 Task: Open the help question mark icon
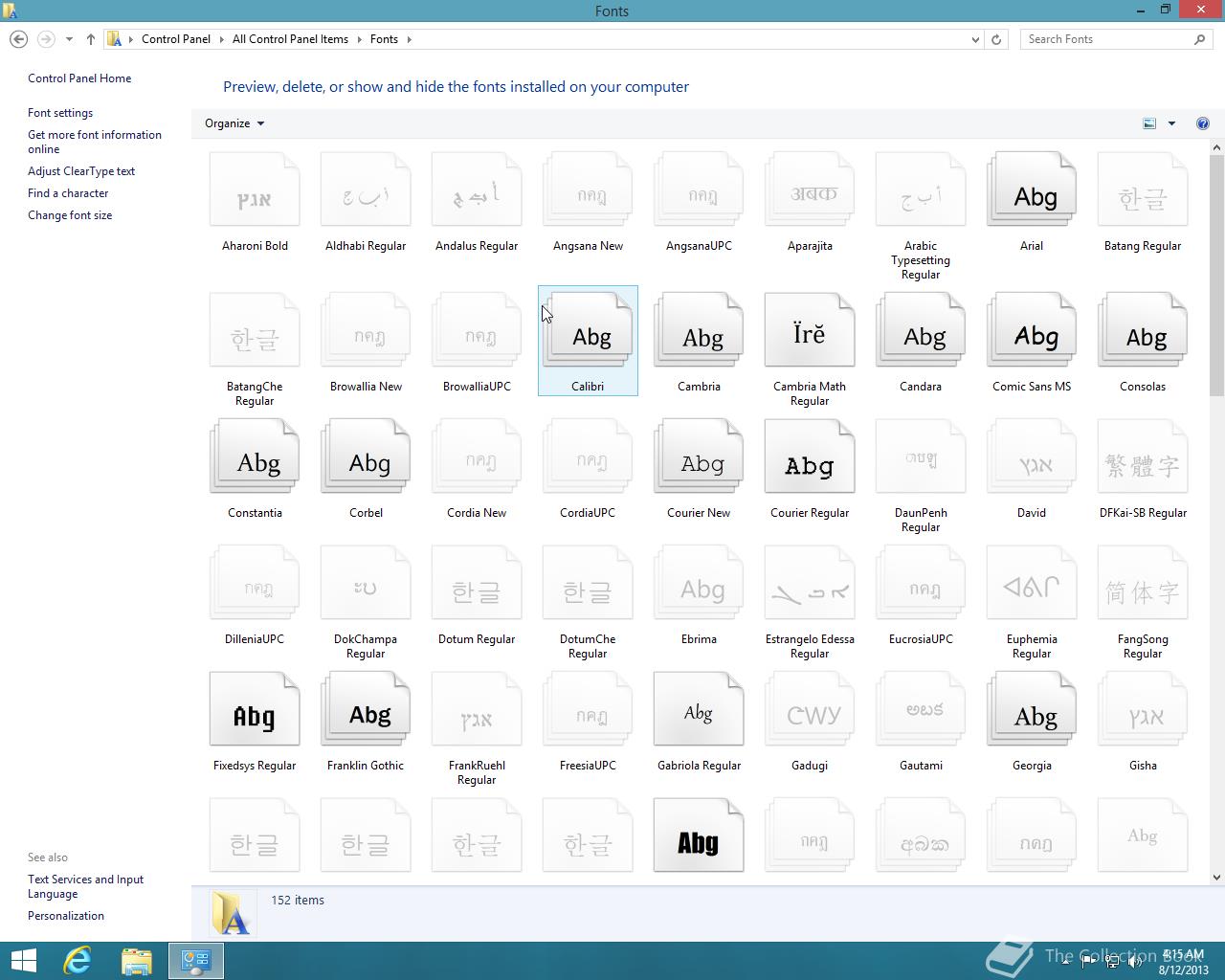click(1203, 123)
